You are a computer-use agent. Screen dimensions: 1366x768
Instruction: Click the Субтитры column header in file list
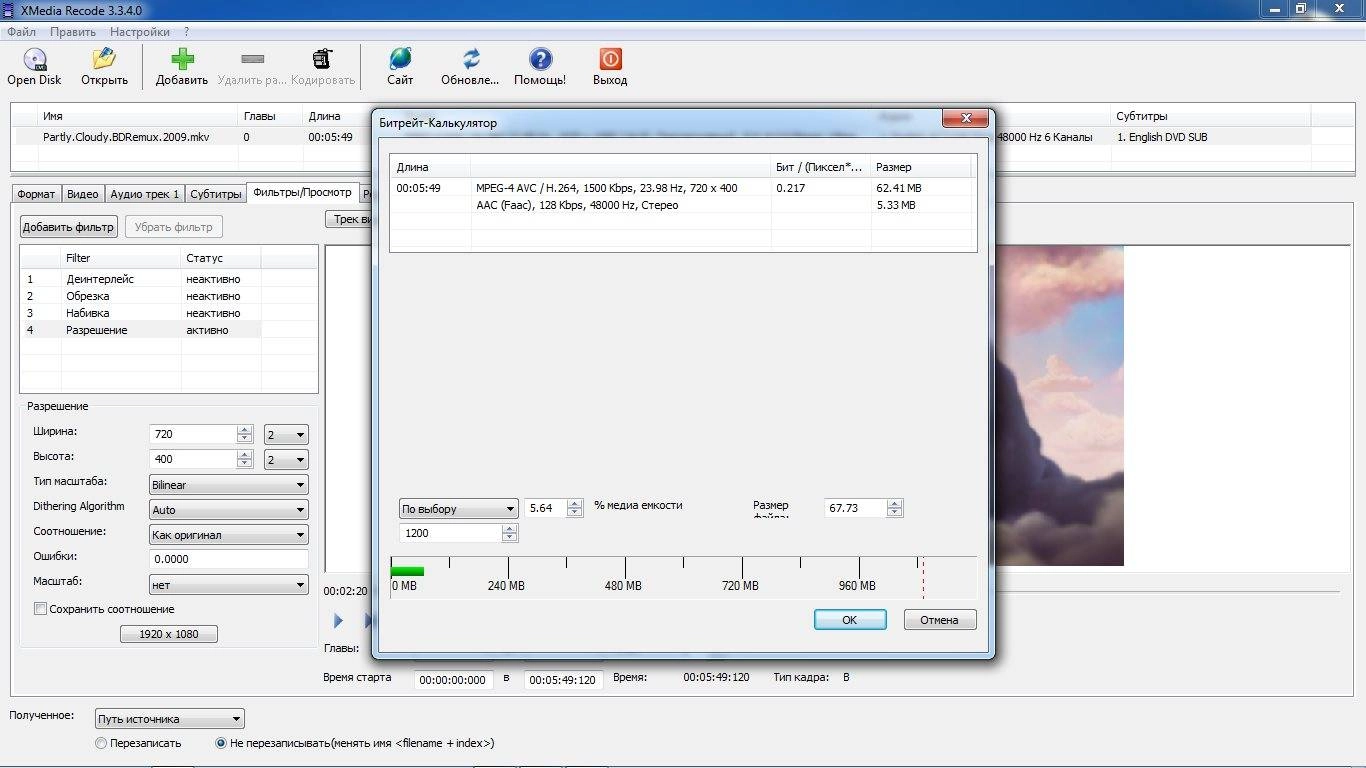[1212, 116]
